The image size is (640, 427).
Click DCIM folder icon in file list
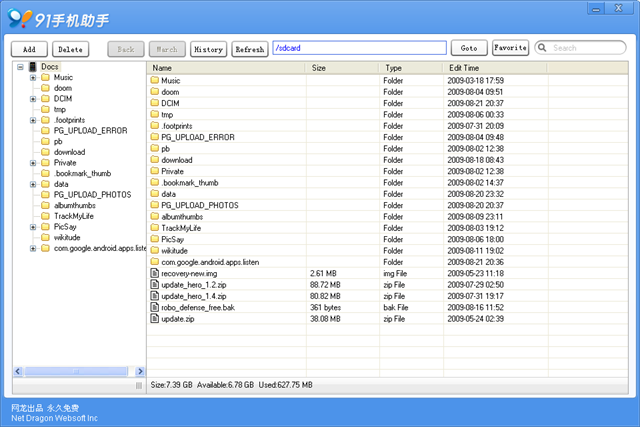pyautogui.click(x=155, y=103)
